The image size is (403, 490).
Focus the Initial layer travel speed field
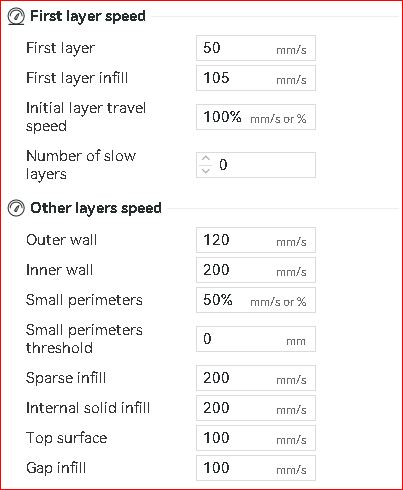pyautogui.click(x=256, y=117)
